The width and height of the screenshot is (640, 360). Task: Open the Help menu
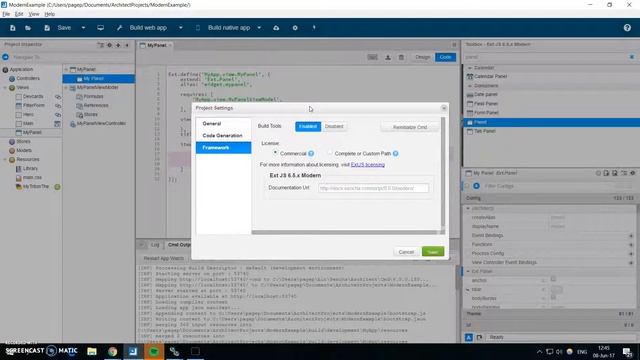coord(49,14)
